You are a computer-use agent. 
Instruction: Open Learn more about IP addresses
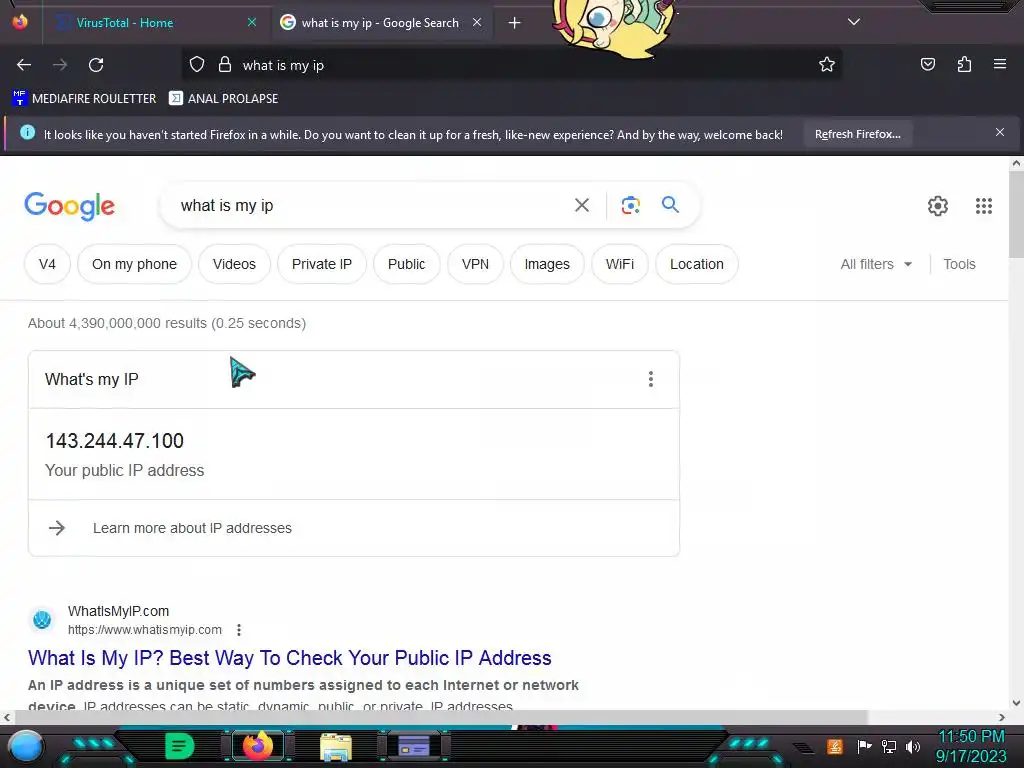point(192,528)
